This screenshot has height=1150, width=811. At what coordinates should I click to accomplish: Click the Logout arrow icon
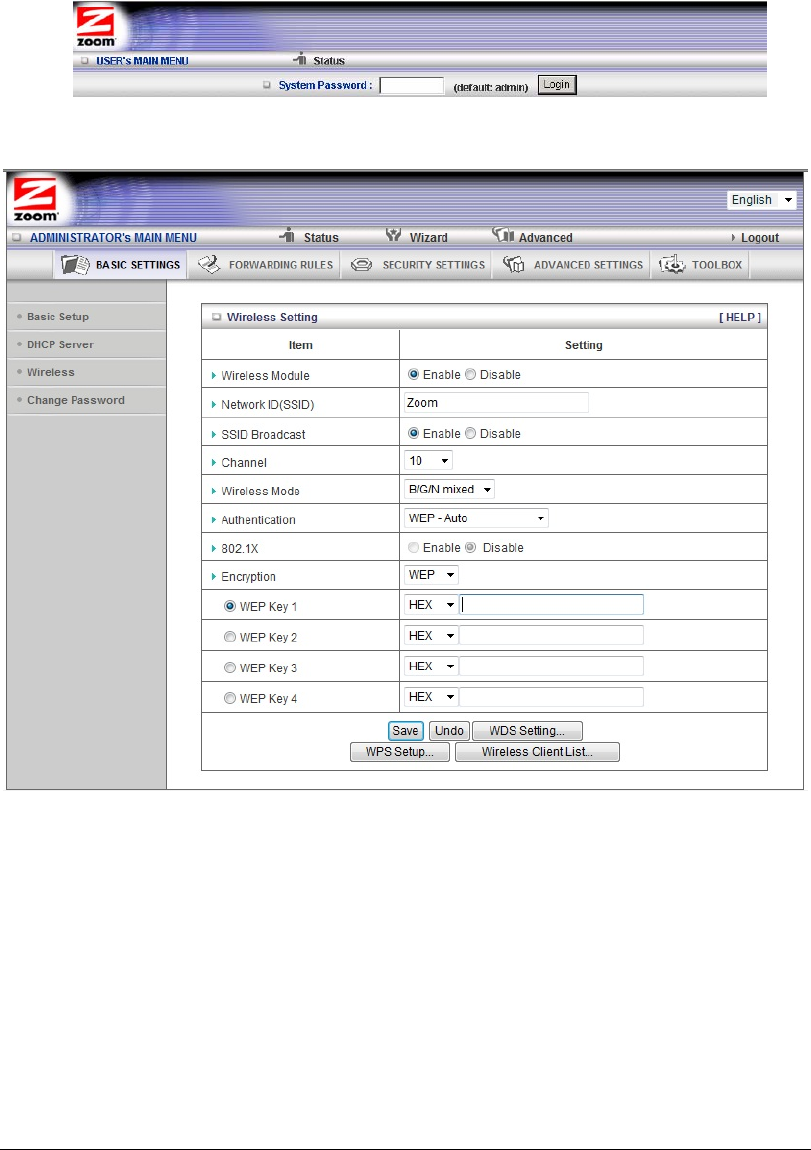click(x=733, y=238)
